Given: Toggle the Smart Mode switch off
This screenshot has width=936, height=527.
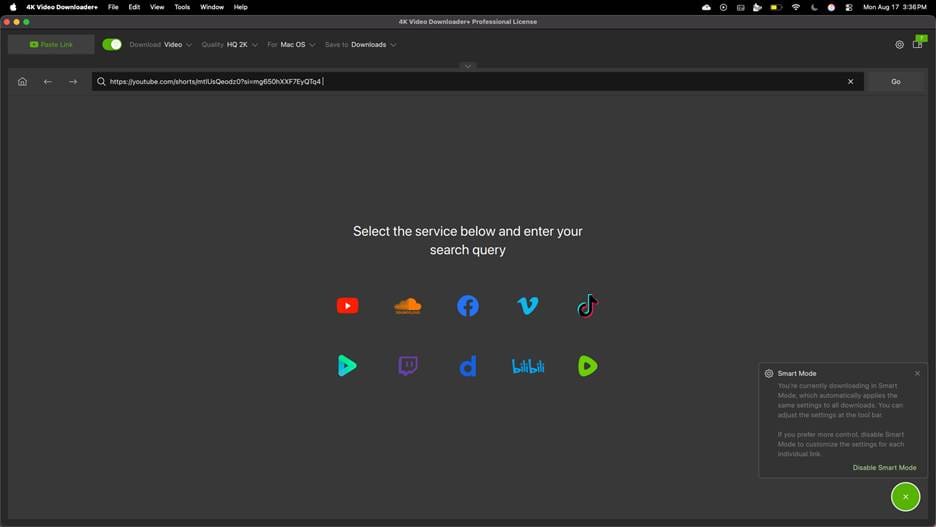Looking at the screenshot, I should click(112, 45).
